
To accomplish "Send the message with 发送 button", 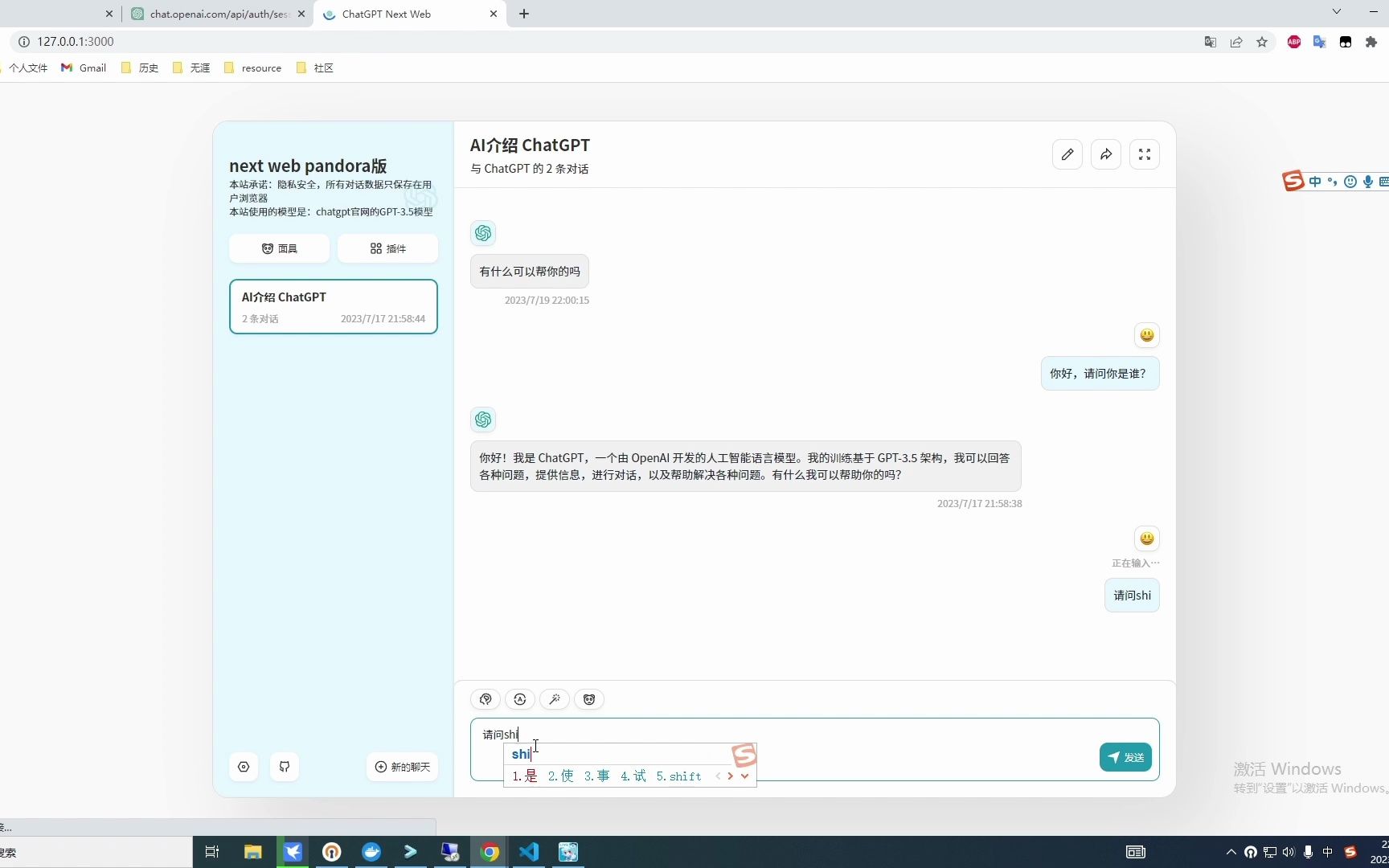I will [1125, 757].
